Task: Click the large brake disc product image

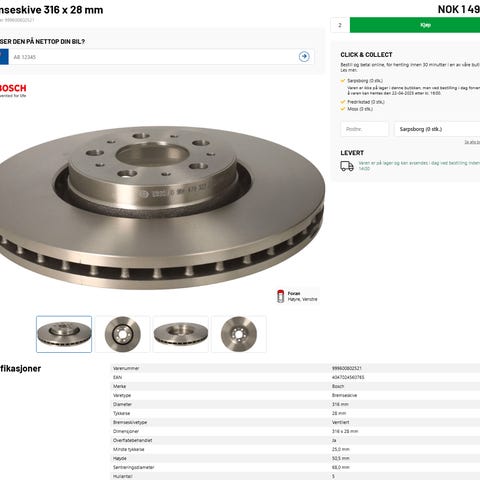Action: (x=162, y=207)
